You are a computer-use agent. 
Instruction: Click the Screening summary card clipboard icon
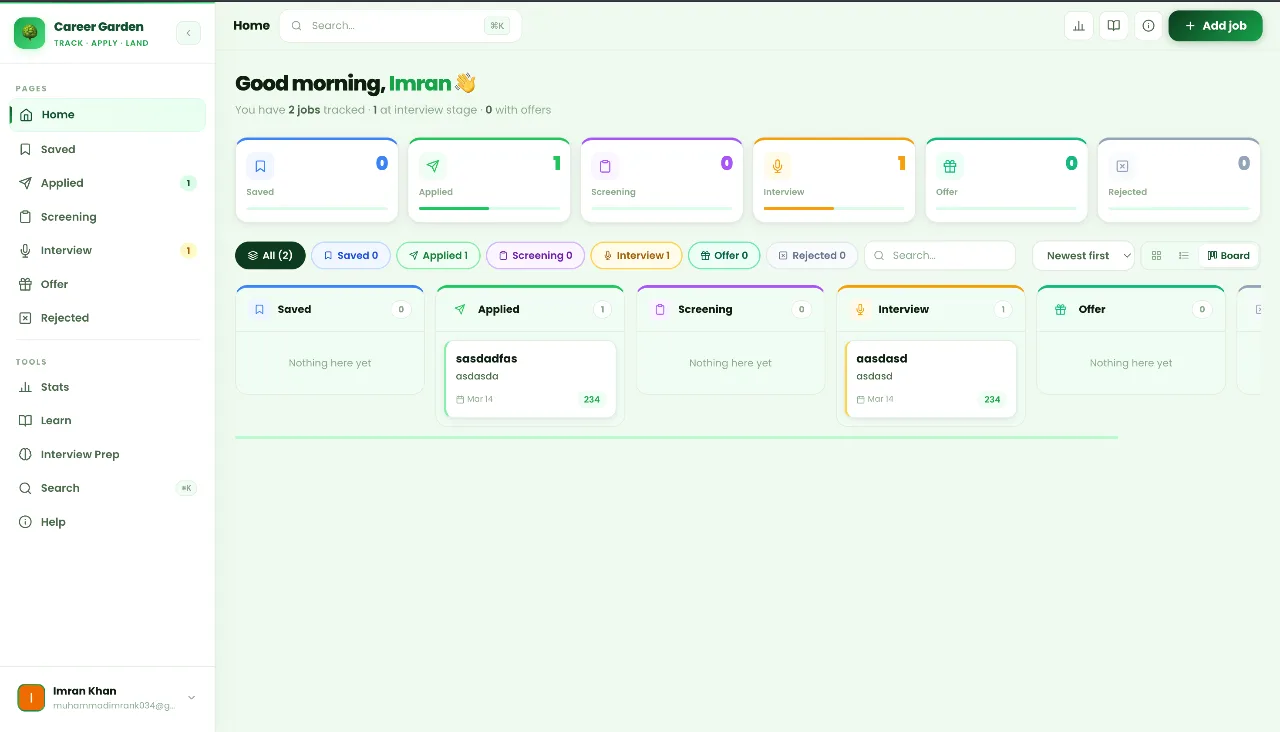pyautogui.click(x=605, y=166)
